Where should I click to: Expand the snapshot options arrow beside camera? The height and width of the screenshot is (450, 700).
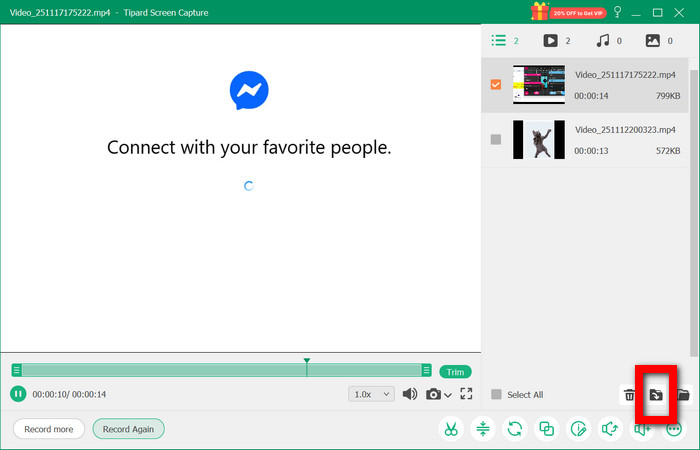(x=448, y=395)
